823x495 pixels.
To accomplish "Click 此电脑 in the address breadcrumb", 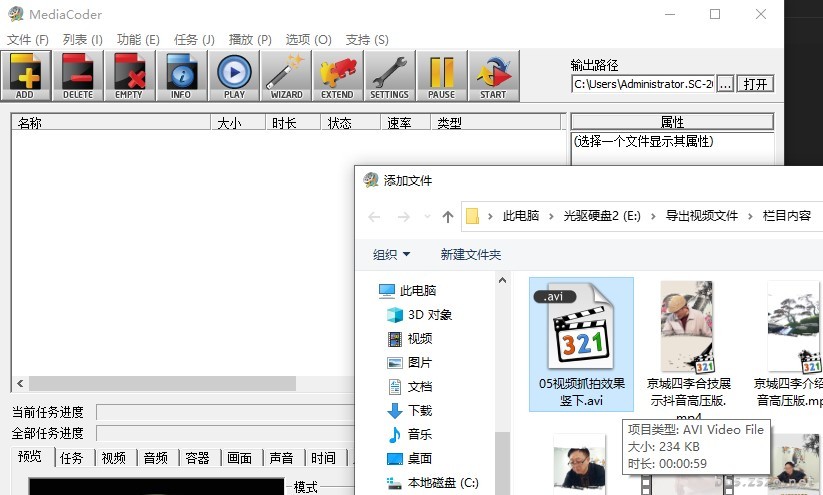I will tap(521, 216).
